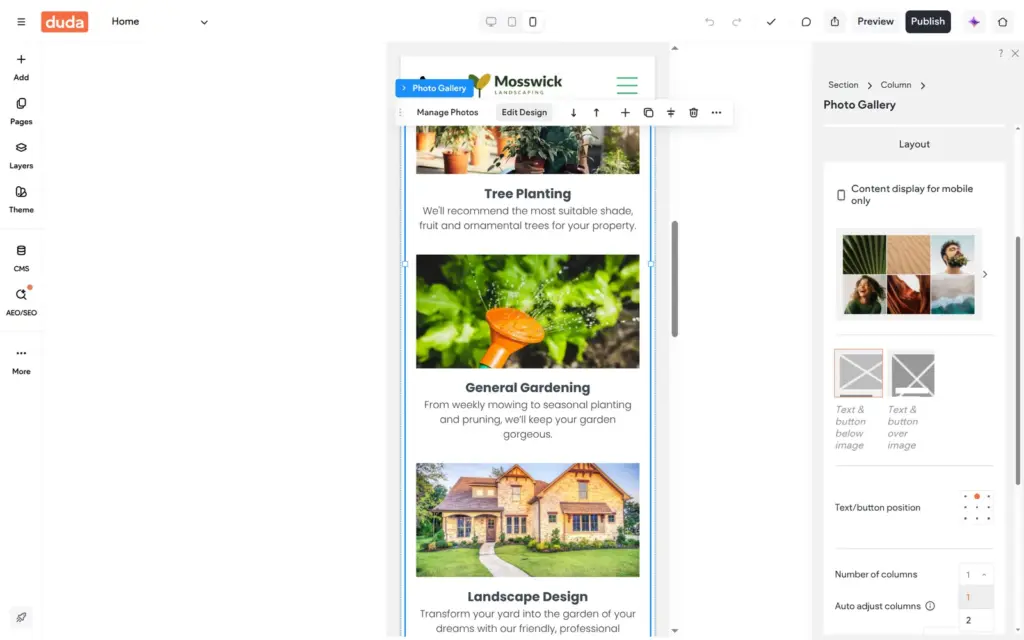Duplicate the Photo Gallery widget
The image size is (1024, 640).
[648, 112]
